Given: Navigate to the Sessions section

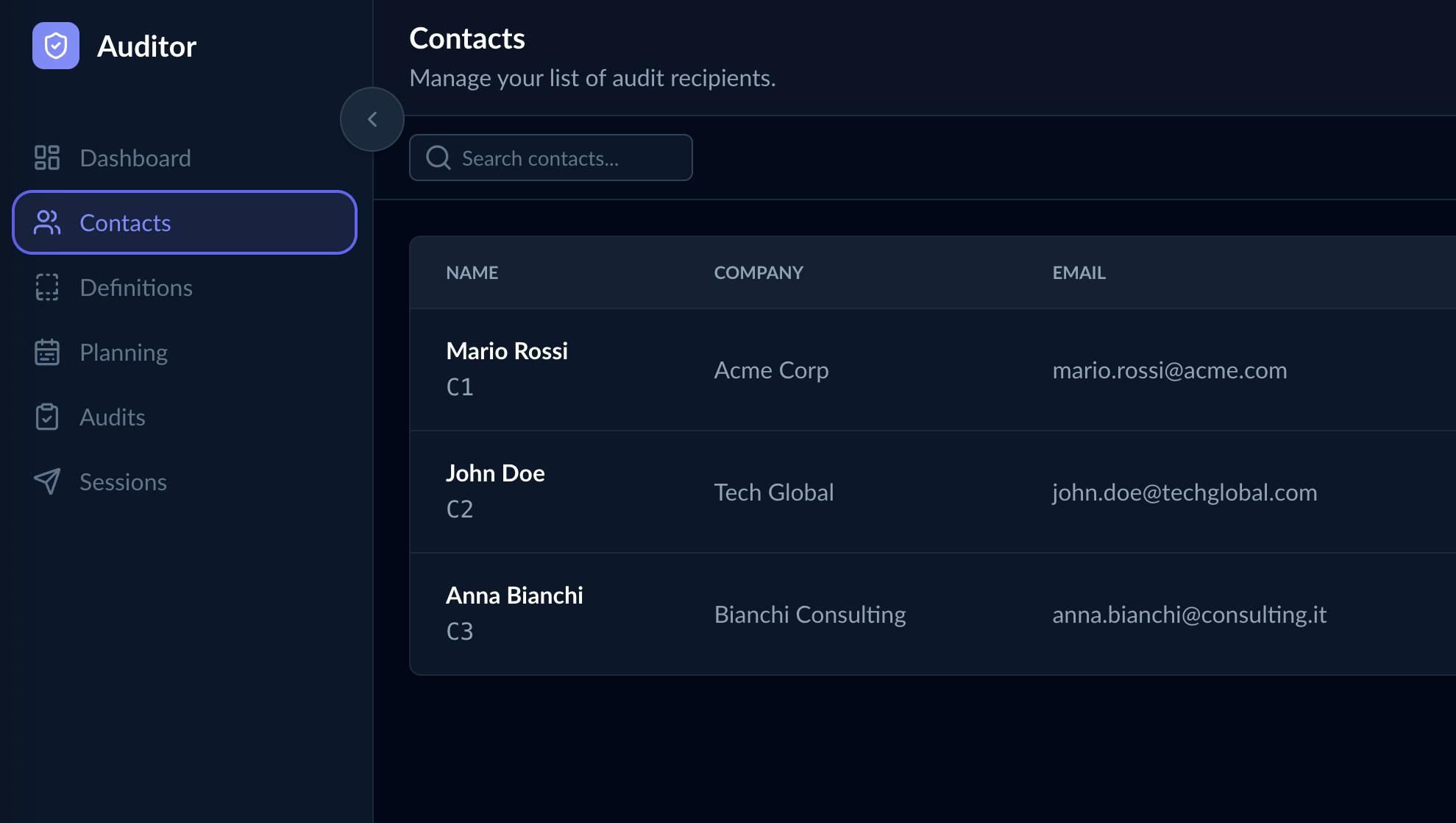Looking at the screenshot, I should (123, 481).
